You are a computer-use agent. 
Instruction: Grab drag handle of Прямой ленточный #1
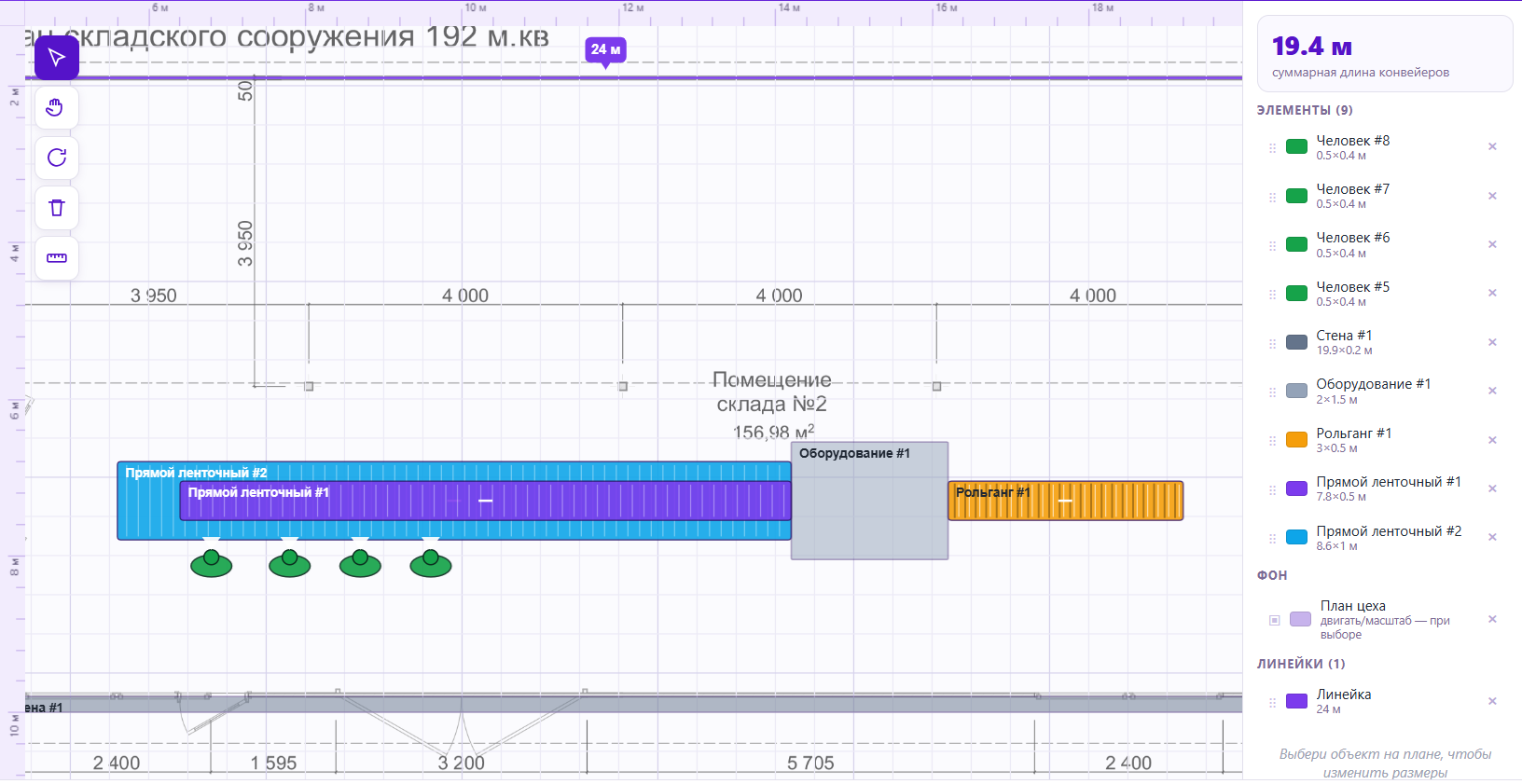[x=1272, y=490]
